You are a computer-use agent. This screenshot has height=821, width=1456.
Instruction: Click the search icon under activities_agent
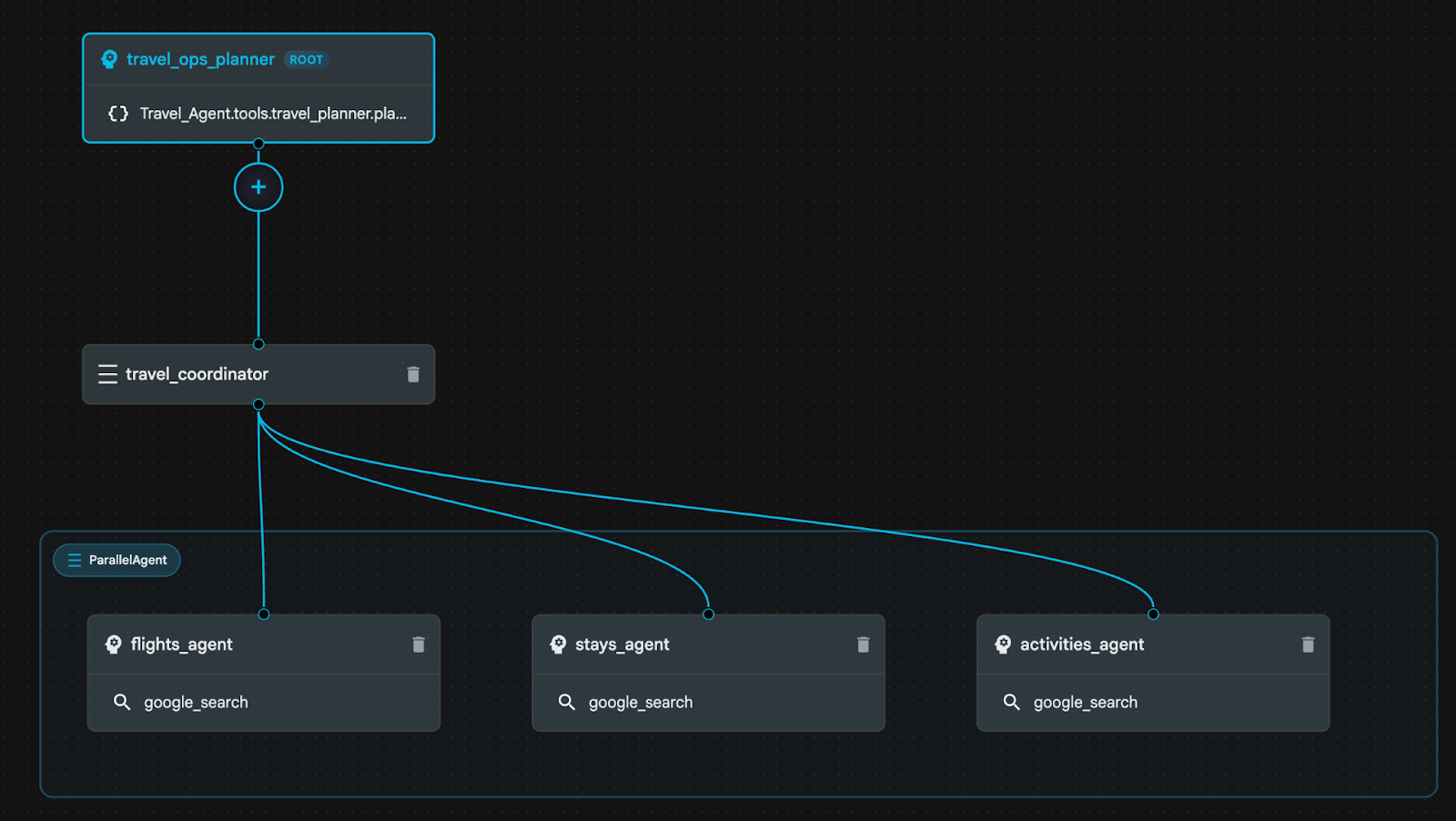click(1011, 702)
